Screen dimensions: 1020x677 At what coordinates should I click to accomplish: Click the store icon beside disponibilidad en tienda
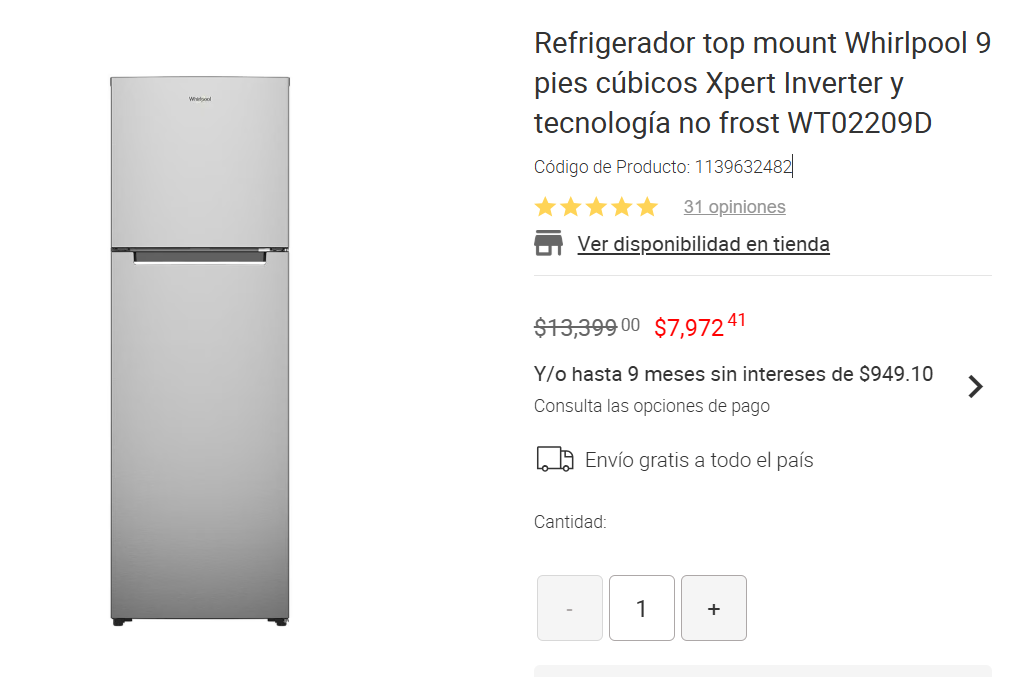point(548,243)
